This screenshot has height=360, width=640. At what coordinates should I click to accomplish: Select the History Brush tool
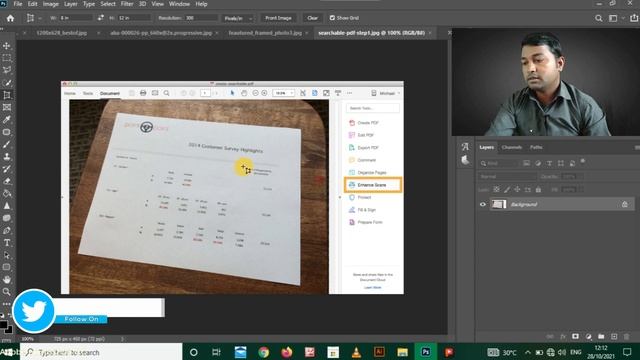tap(7, 169)
